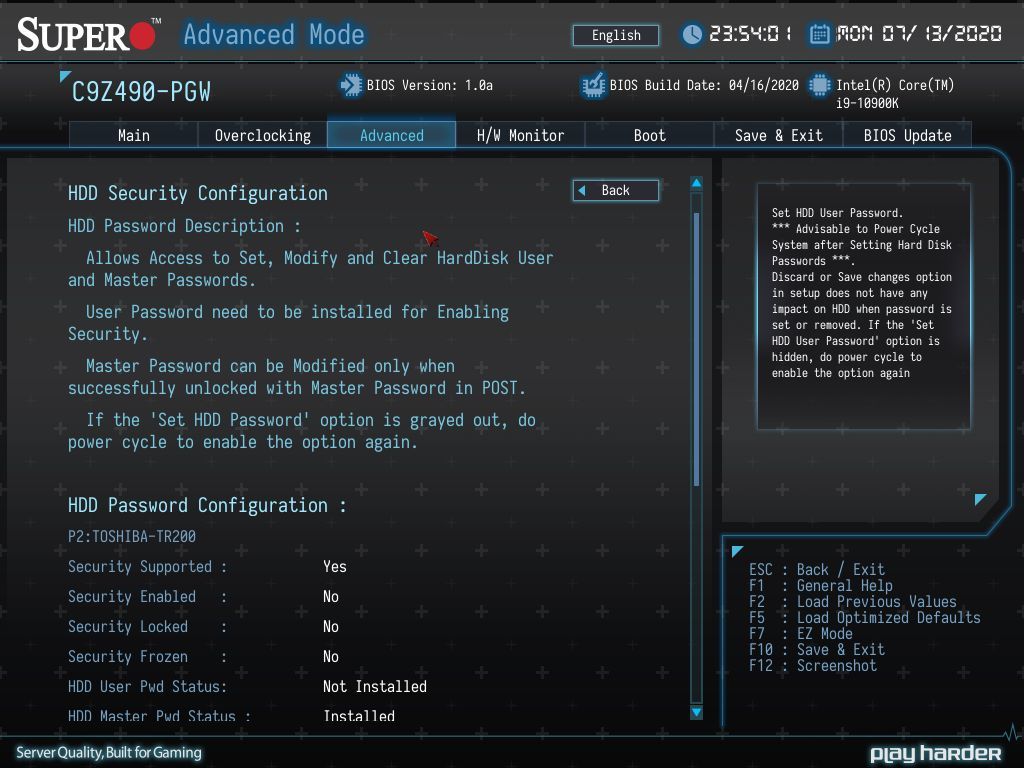Open the H/W Monitor tab
This screenshot has height=768, width=1024.
point(520,135)
